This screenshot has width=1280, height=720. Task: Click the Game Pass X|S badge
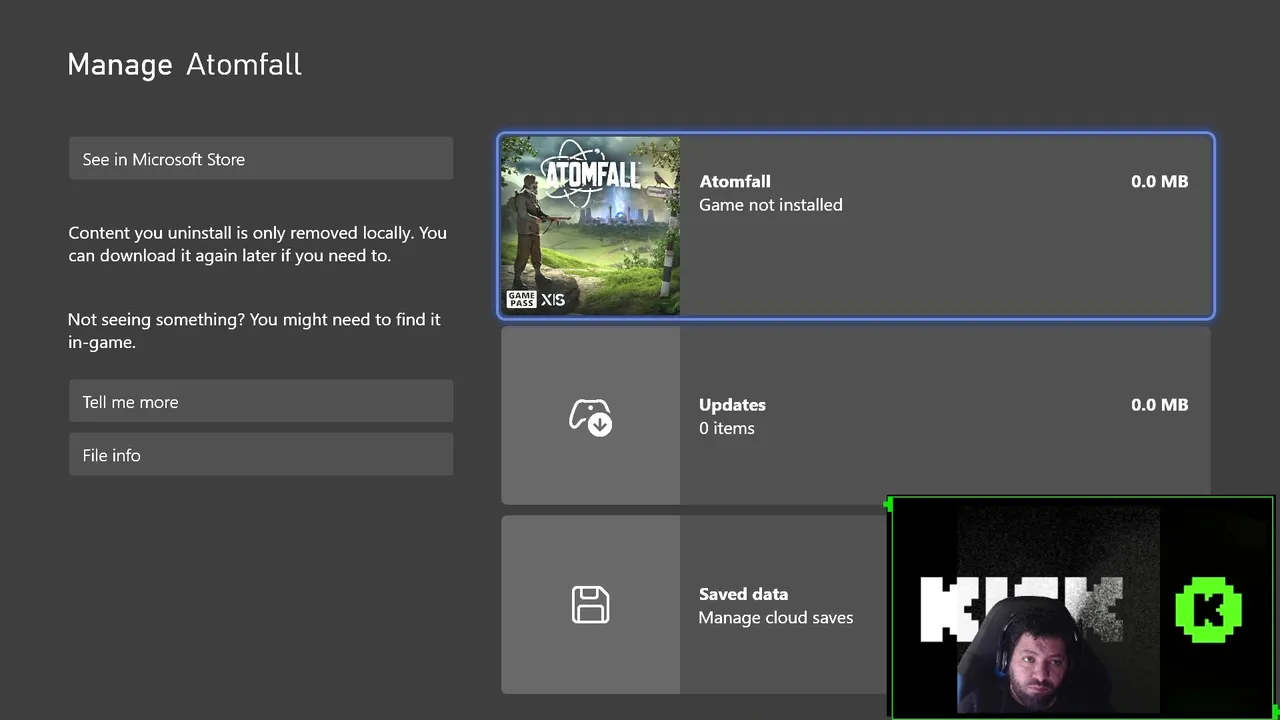[535, 299]
